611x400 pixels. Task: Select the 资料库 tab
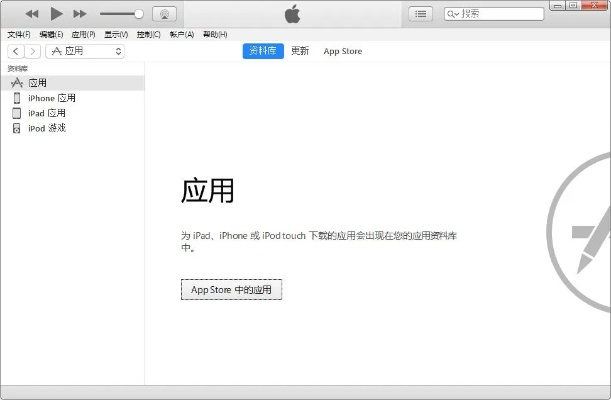[263, 51]
